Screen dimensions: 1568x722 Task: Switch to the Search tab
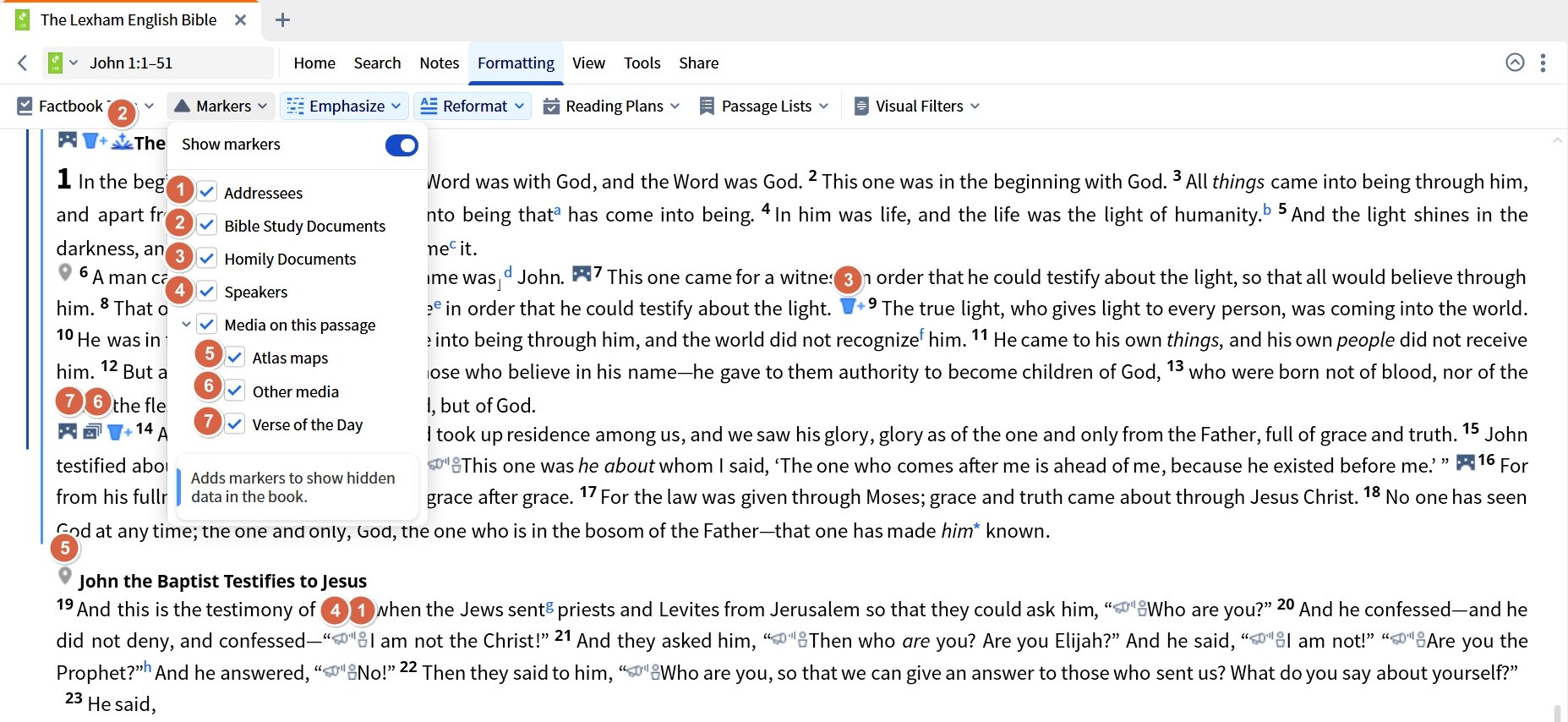coord(377,63)
